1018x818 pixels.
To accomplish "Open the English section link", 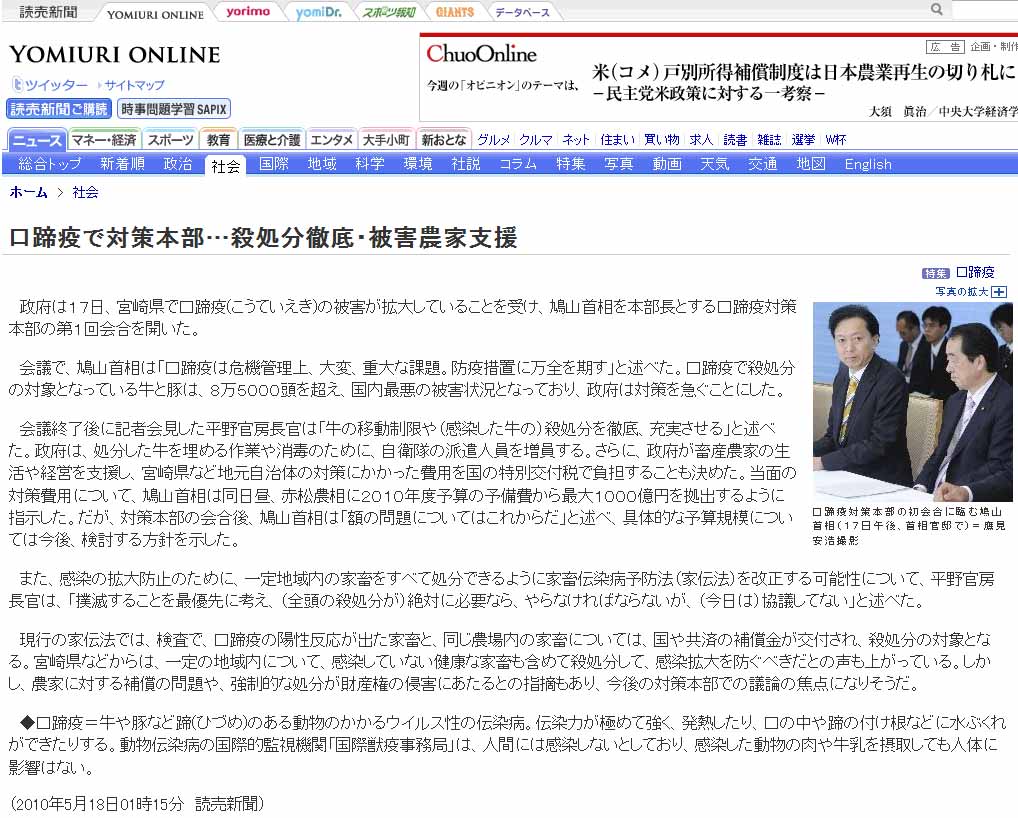I will [867, 164].
